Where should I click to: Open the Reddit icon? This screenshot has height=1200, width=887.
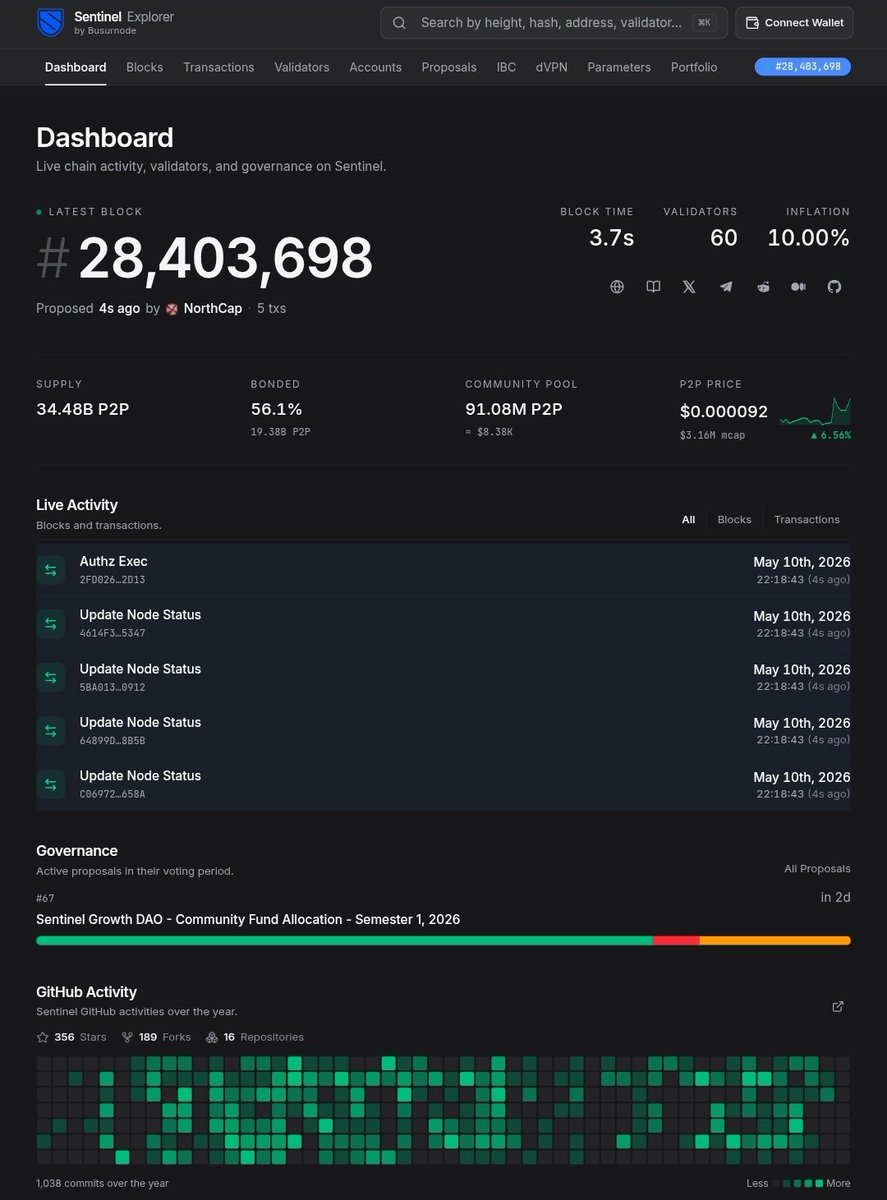pos(763,287)
